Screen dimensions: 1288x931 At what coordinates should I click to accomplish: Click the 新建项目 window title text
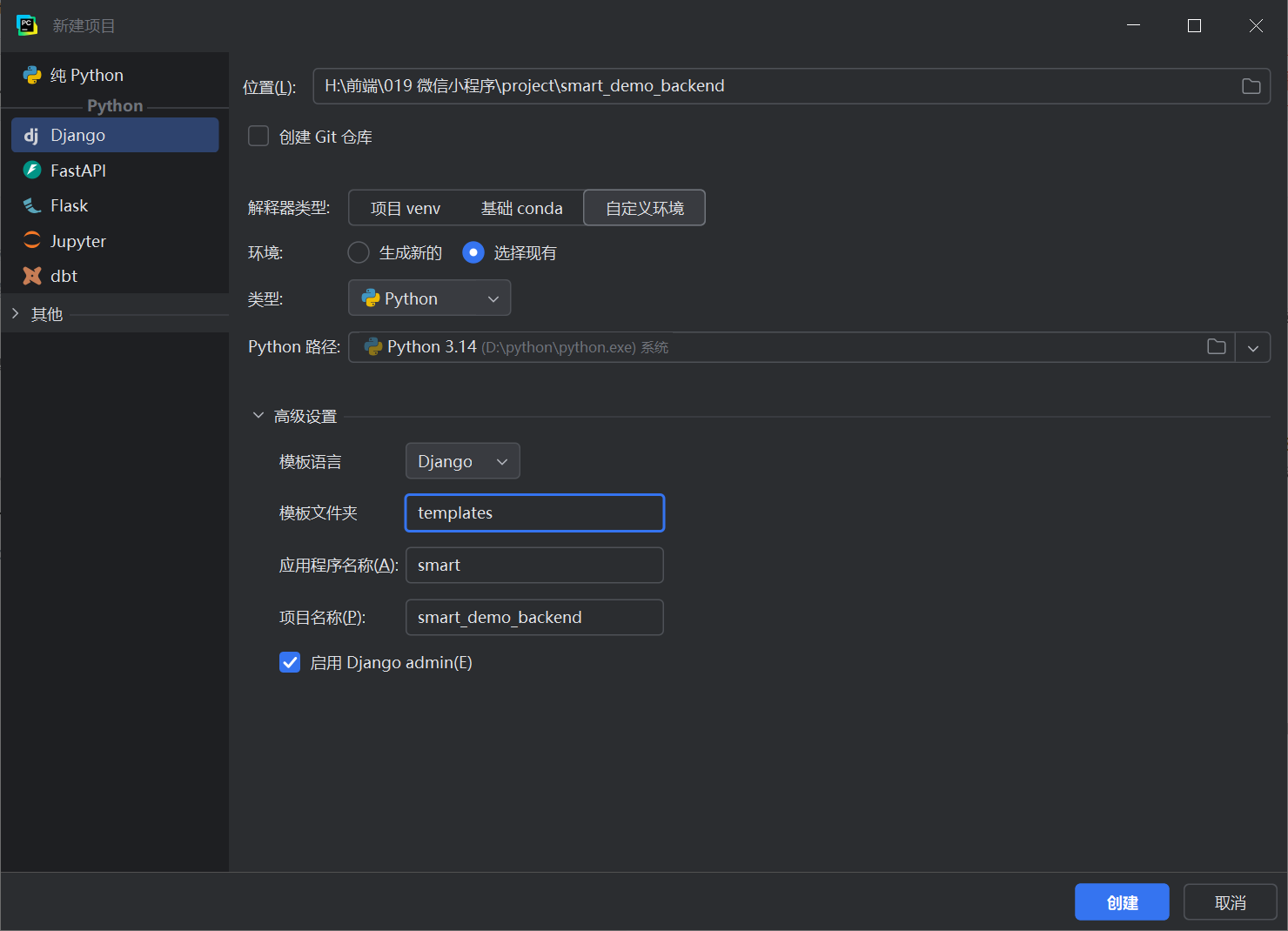click(x=84, y=26)
